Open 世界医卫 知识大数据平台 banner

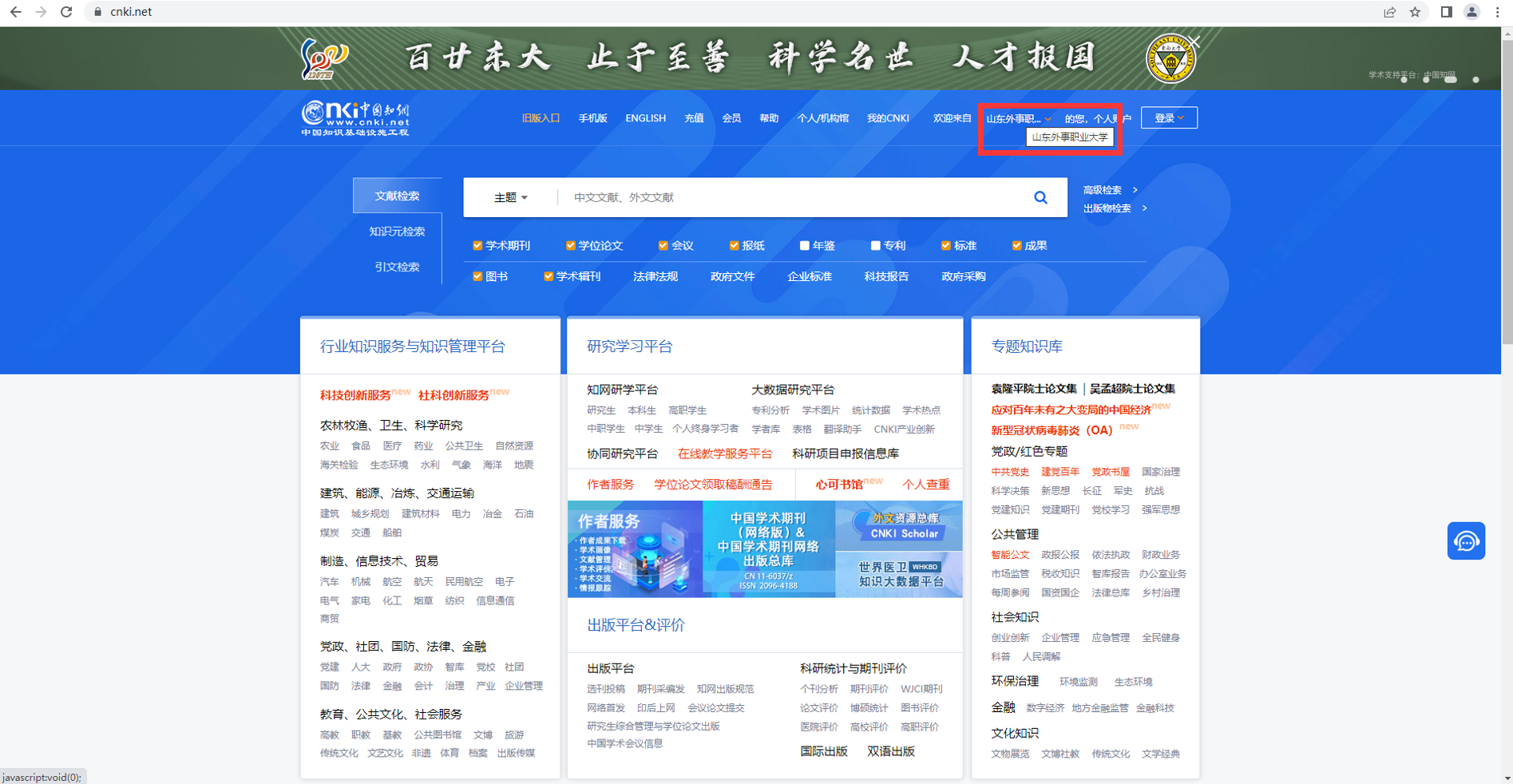click(x=899, y=574)
